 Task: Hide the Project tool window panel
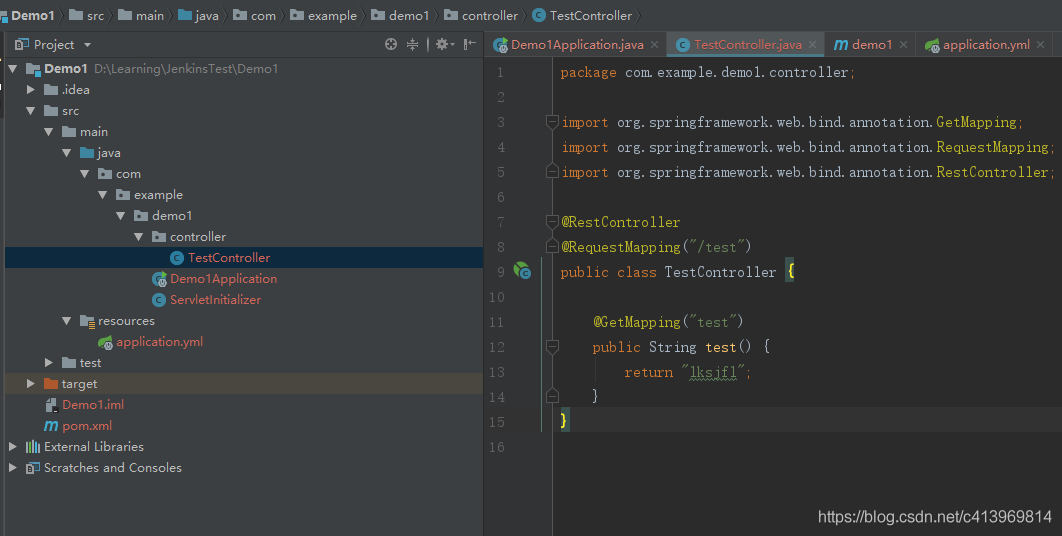(469, 44)
